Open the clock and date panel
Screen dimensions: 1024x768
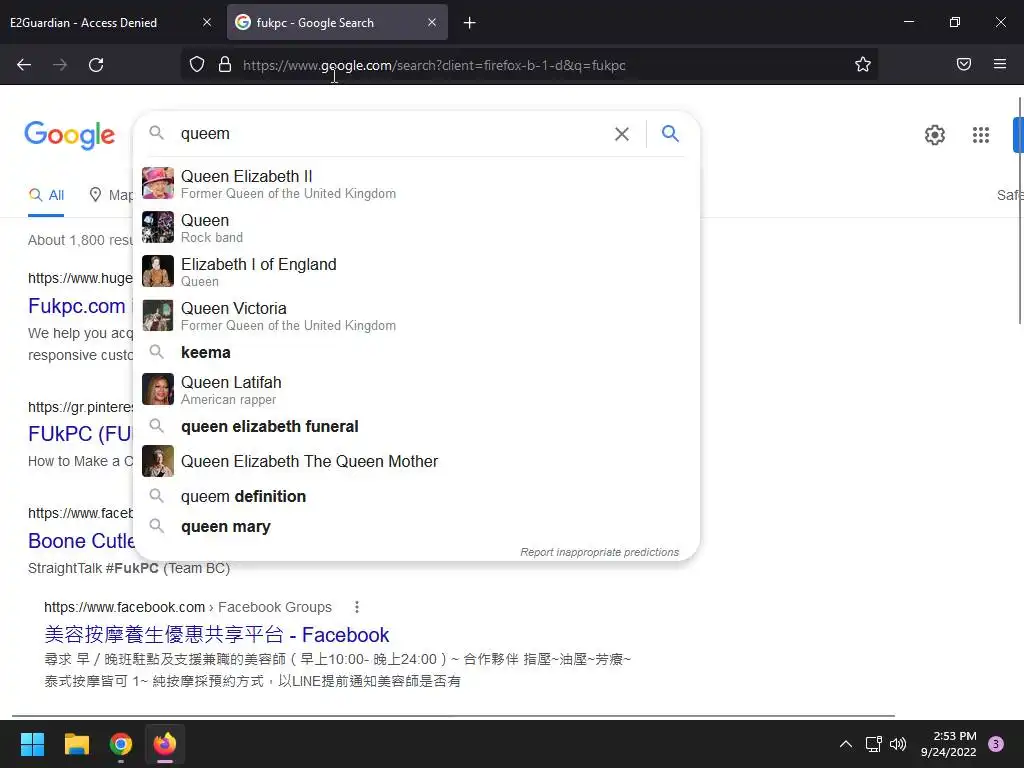pyautogui.click(x=948, y=744)
